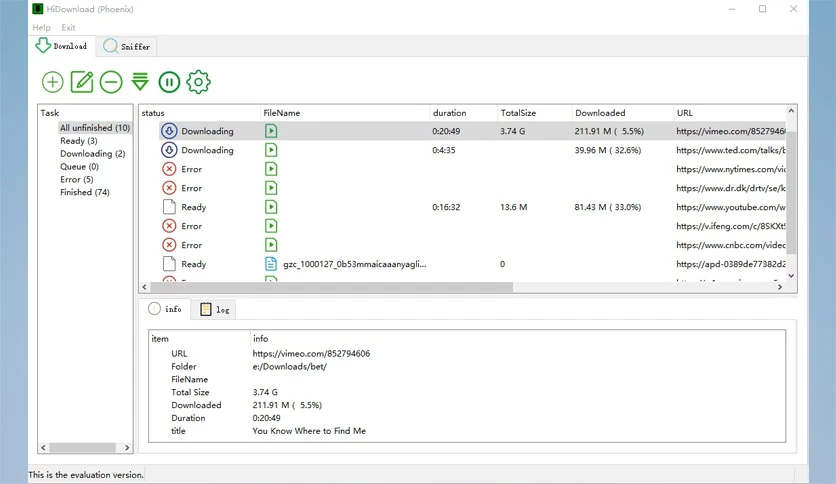The image size is (836, 484).
Task: Start download with the down arrow icon
Action: pyautogui.click(x=140, y=82)
